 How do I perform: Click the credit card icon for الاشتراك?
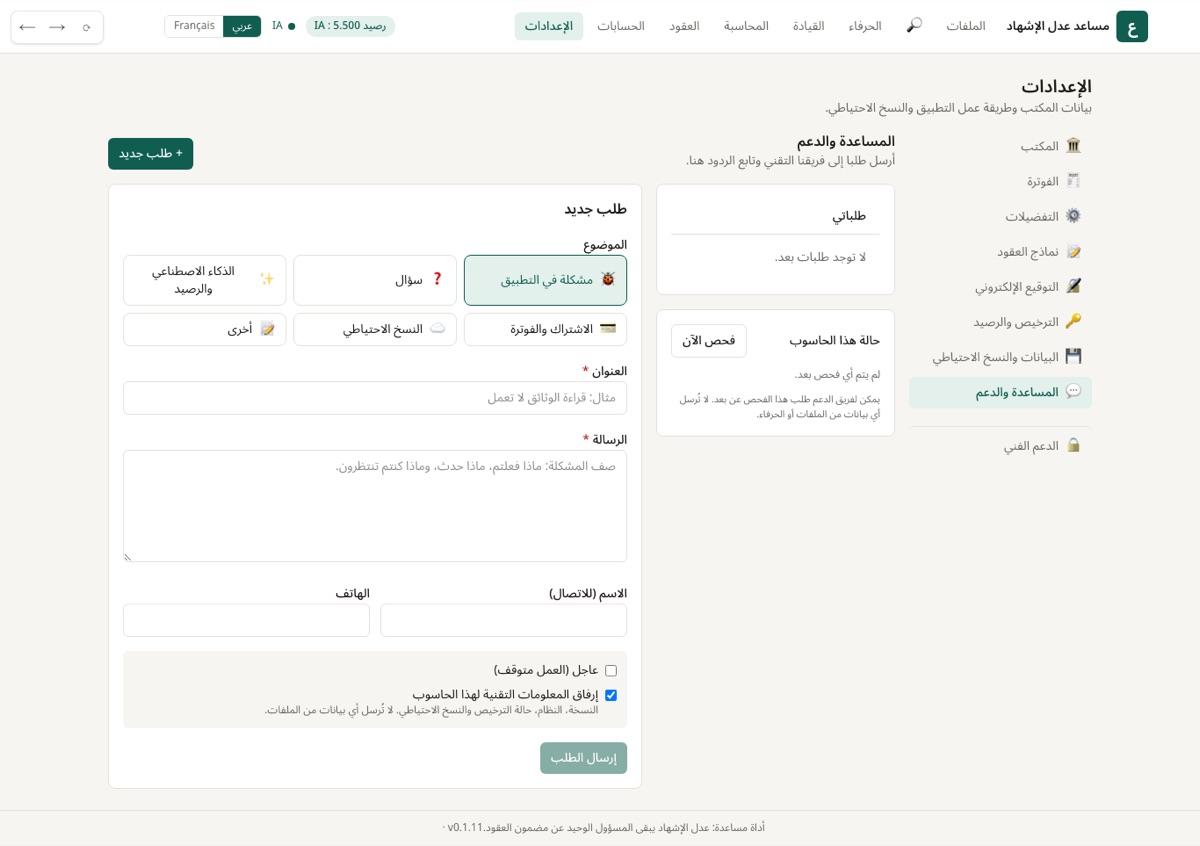pyautogui.click(x=607, y=329)
